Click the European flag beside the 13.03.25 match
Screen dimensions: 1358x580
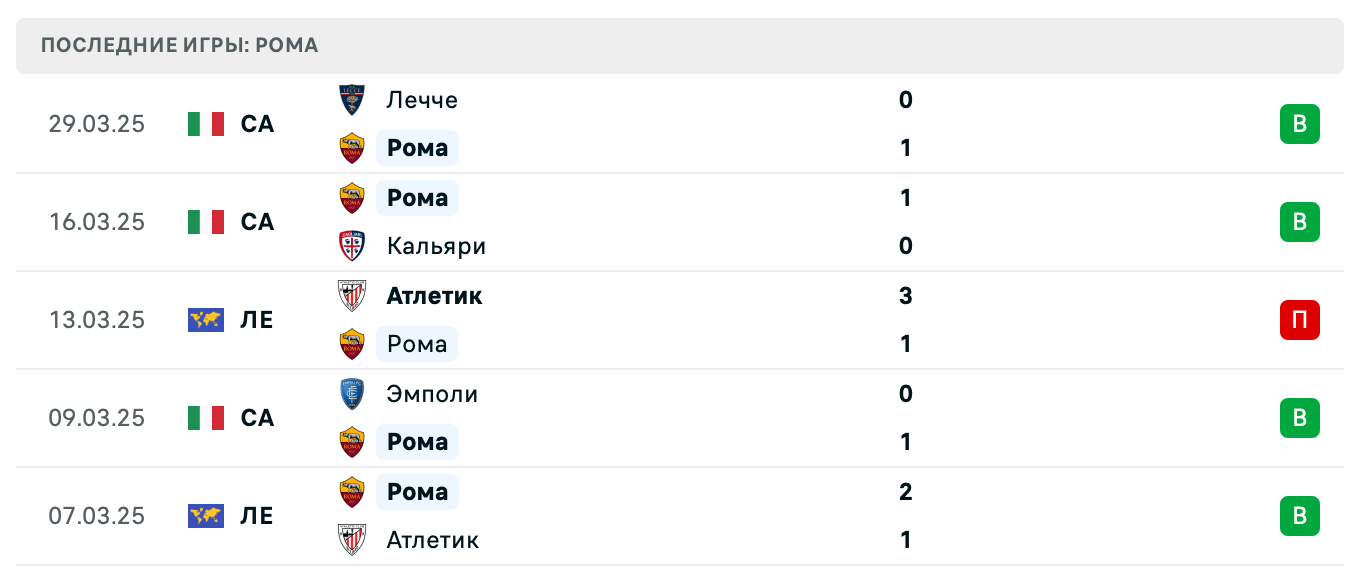pyautogui.click(x=205, y=320)
